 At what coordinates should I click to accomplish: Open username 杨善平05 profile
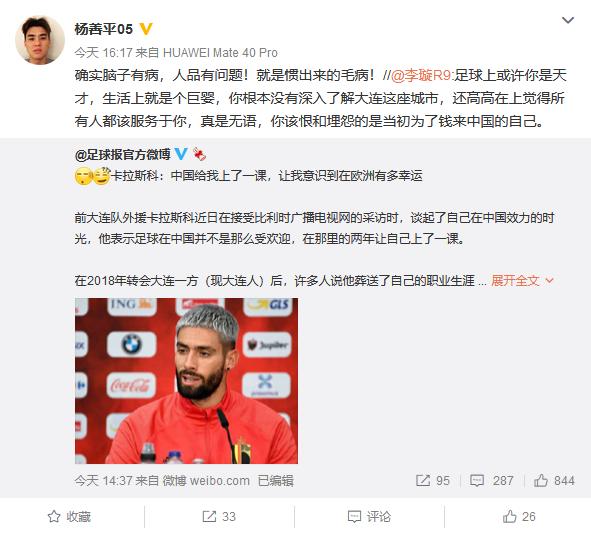[x=104, y=29]
